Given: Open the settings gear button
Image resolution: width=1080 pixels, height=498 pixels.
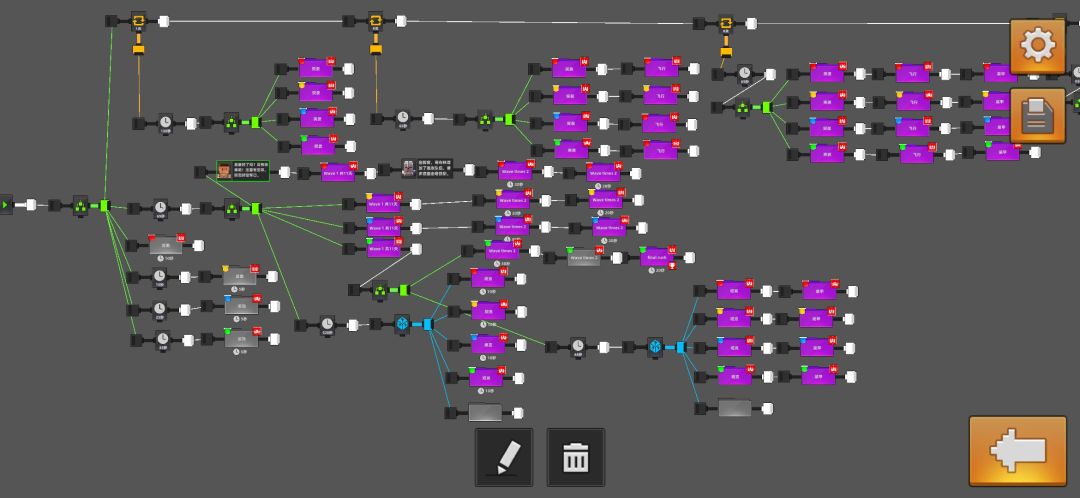Looking at the screenshot, I should [1037, 45].
